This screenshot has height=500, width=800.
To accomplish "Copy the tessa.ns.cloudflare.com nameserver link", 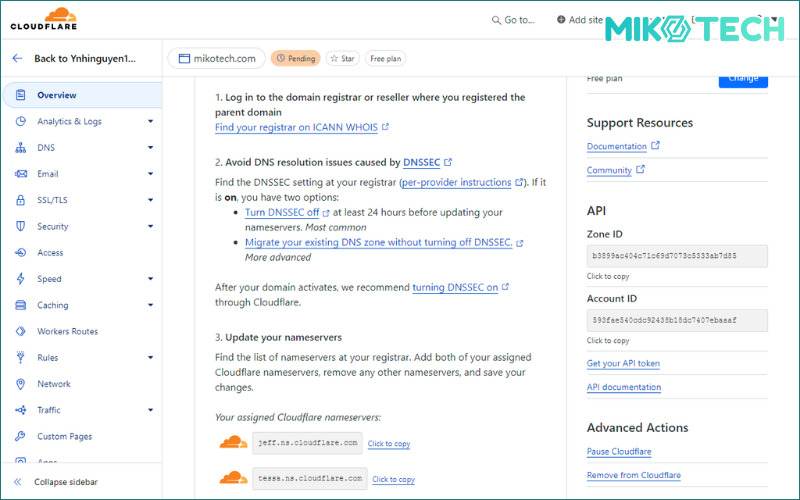I will pyautogui.click(x=393, y=480).
